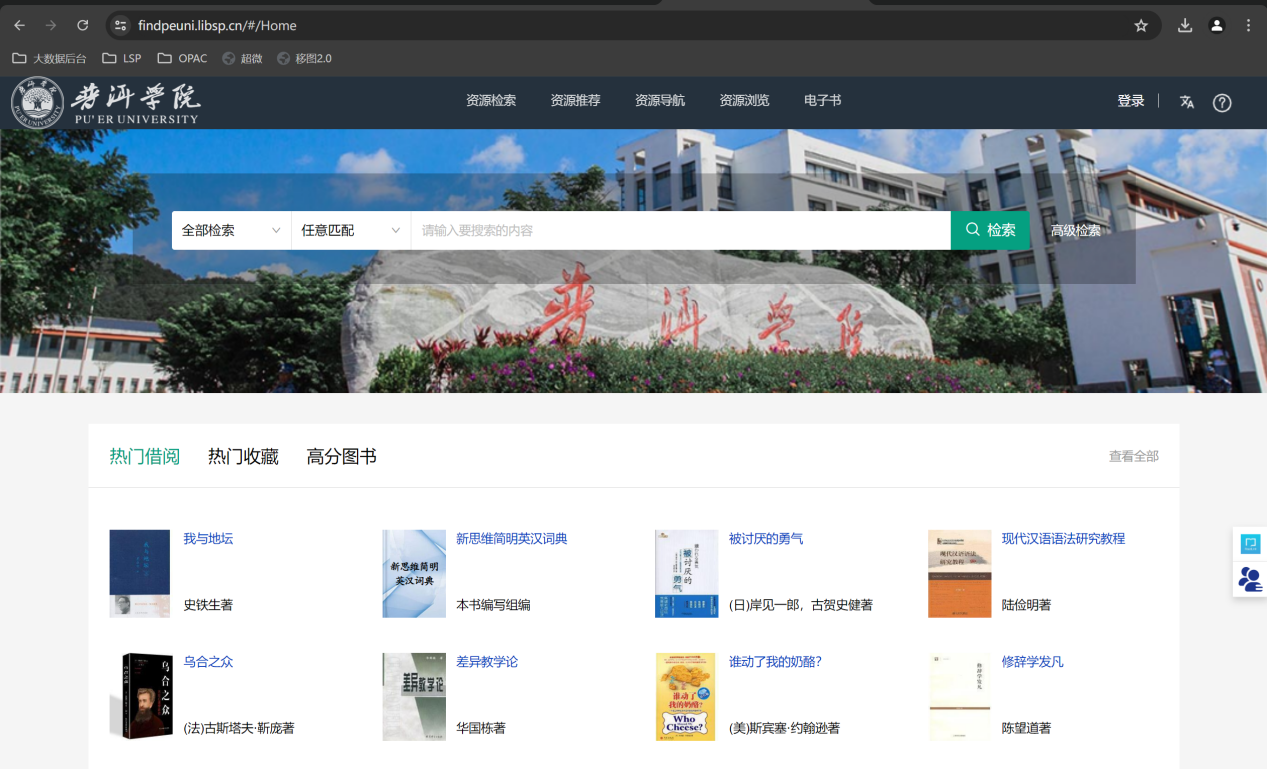Switch to the 热门收藏 tab
Screen dimensions: 1267x769
(x=243, y=457)
